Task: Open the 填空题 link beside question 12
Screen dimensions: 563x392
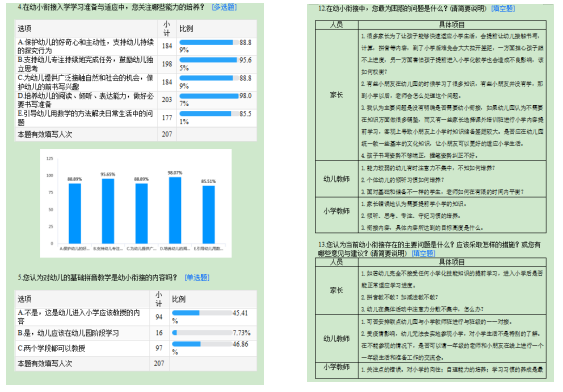Action: 503,8
